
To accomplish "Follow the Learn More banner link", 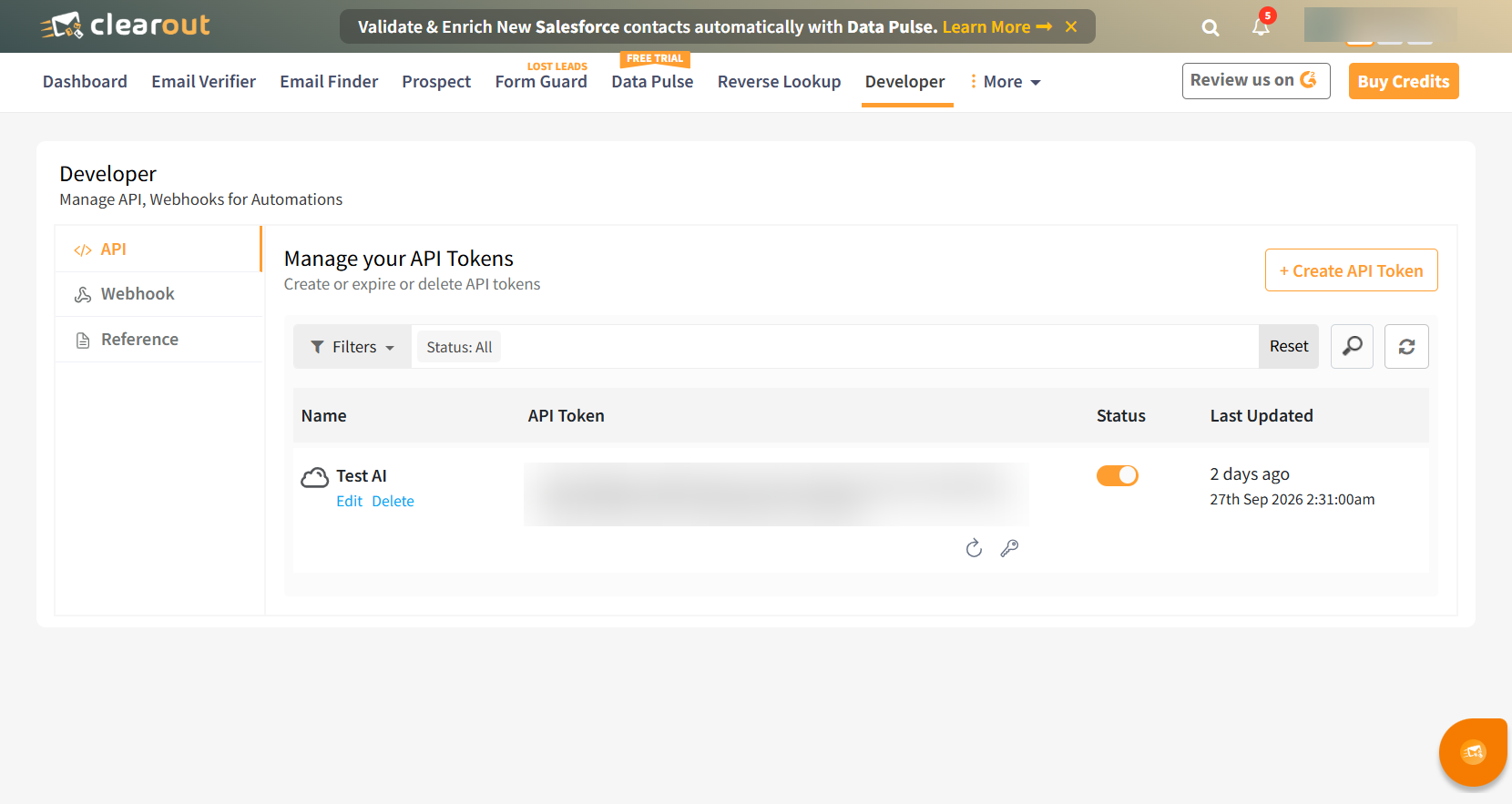I will click(x=996, y=26).
